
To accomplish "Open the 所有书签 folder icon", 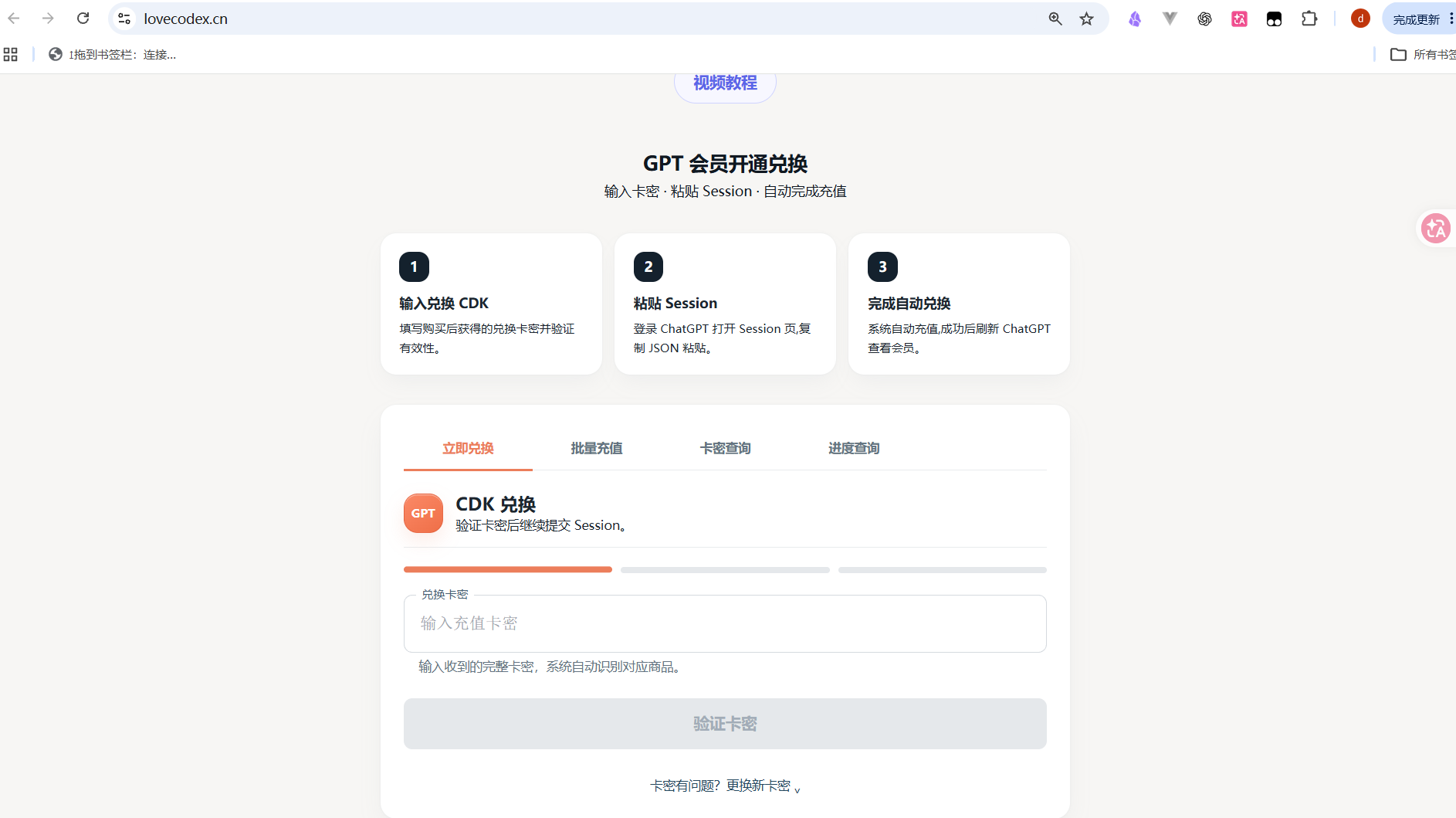I will point(1398,54).
